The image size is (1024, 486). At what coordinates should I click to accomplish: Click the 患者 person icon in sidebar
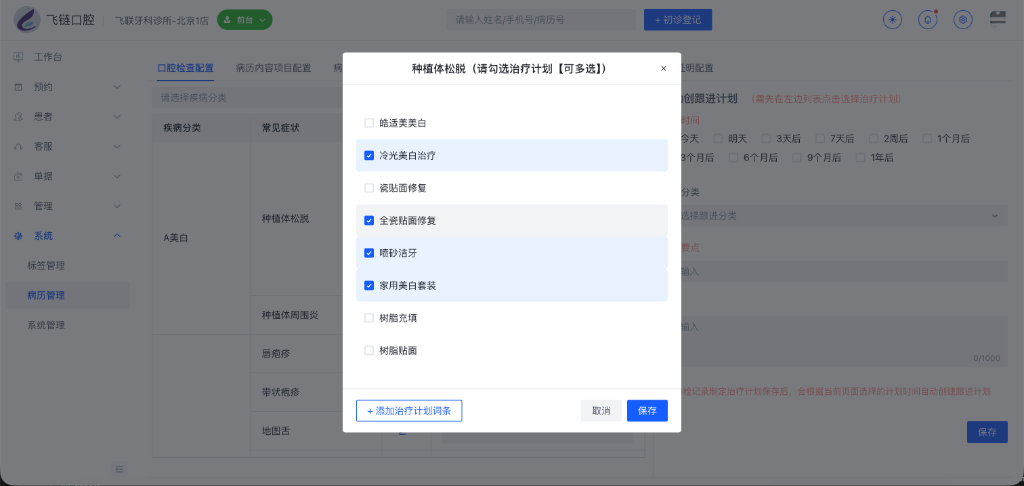(x=18, y=117)
